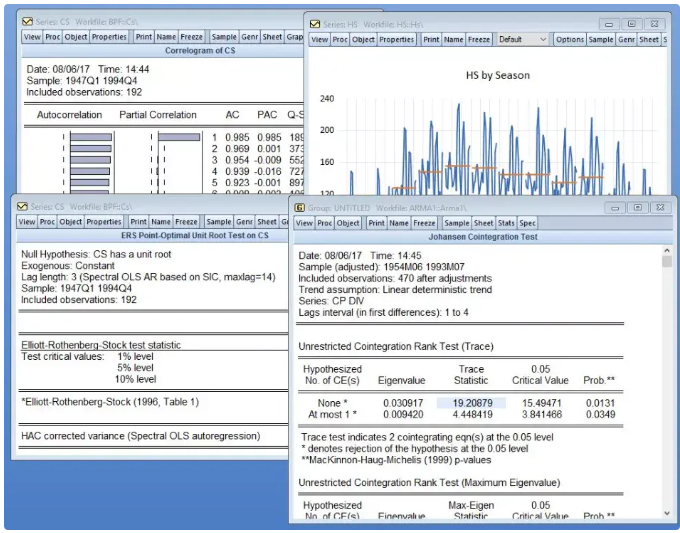Click Options in HS series window
The image size is (680, 533).
(x=570, y=39)
